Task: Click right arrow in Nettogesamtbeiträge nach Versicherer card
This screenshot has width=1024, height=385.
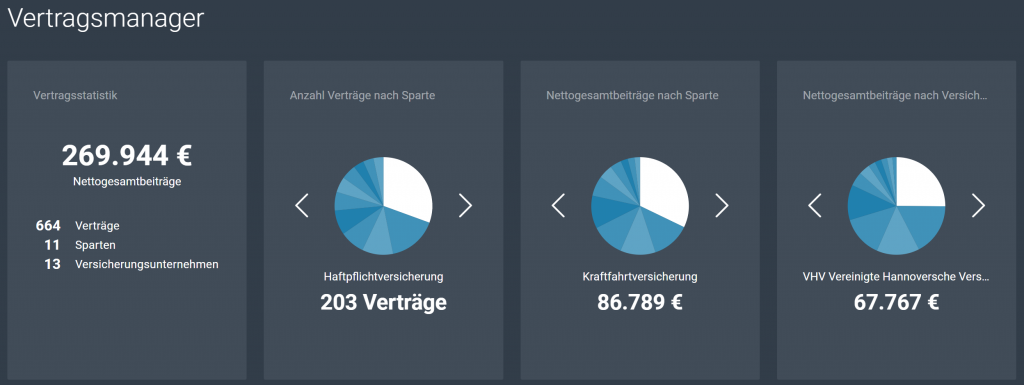Action: (x=978, y=205)
